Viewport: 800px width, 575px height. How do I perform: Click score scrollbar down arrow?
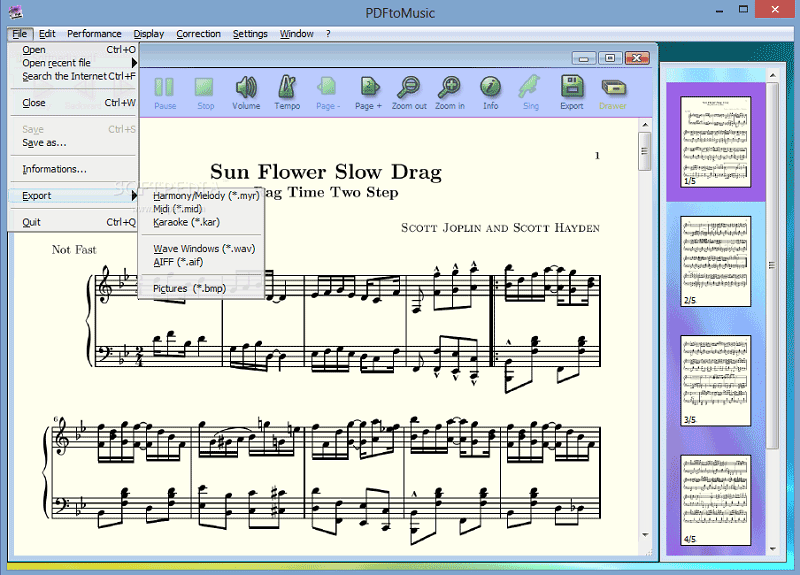645,535
